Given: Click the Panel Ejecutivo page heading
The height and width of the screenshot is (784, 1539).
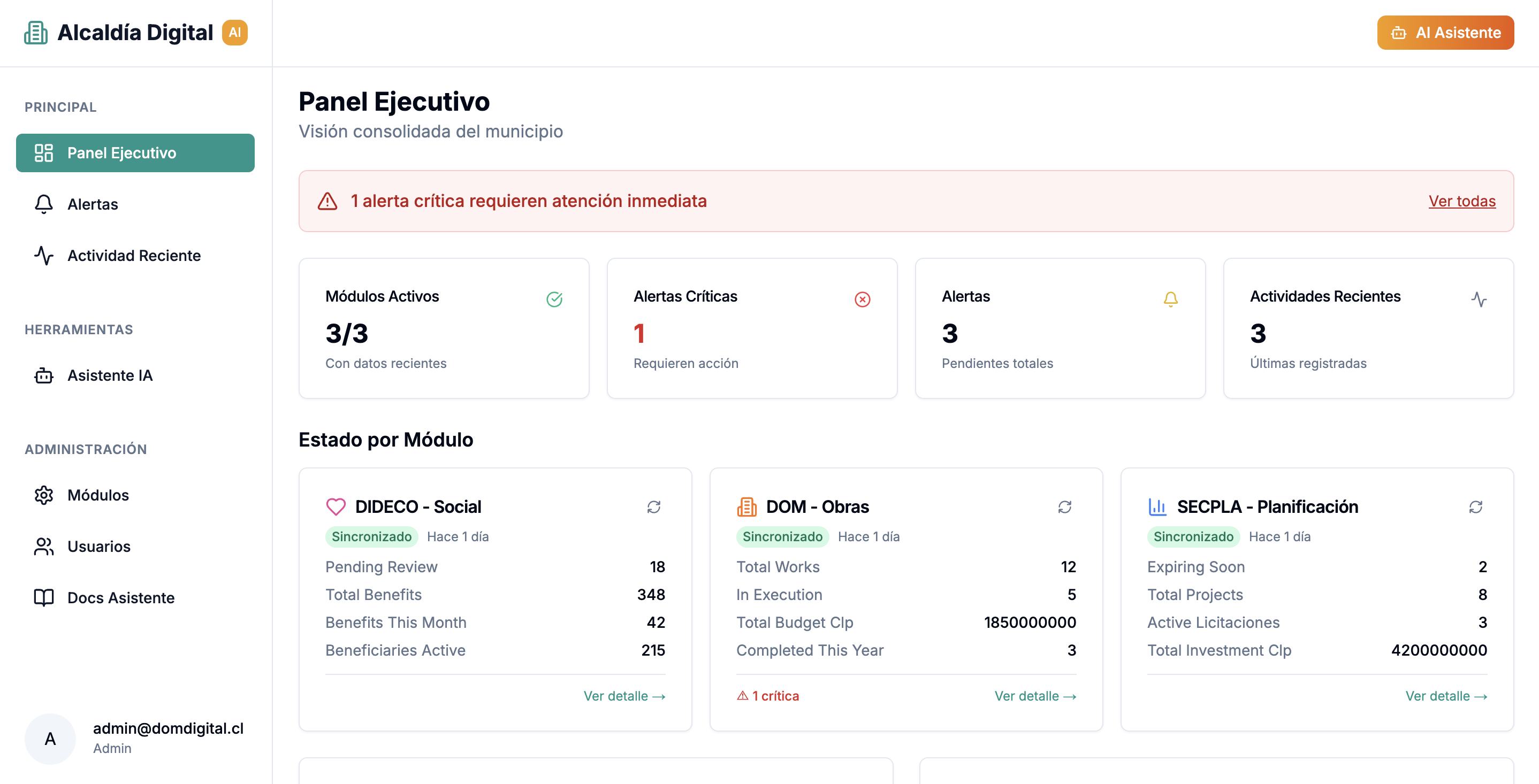Looking at the screenshot, I should (394, 102).
